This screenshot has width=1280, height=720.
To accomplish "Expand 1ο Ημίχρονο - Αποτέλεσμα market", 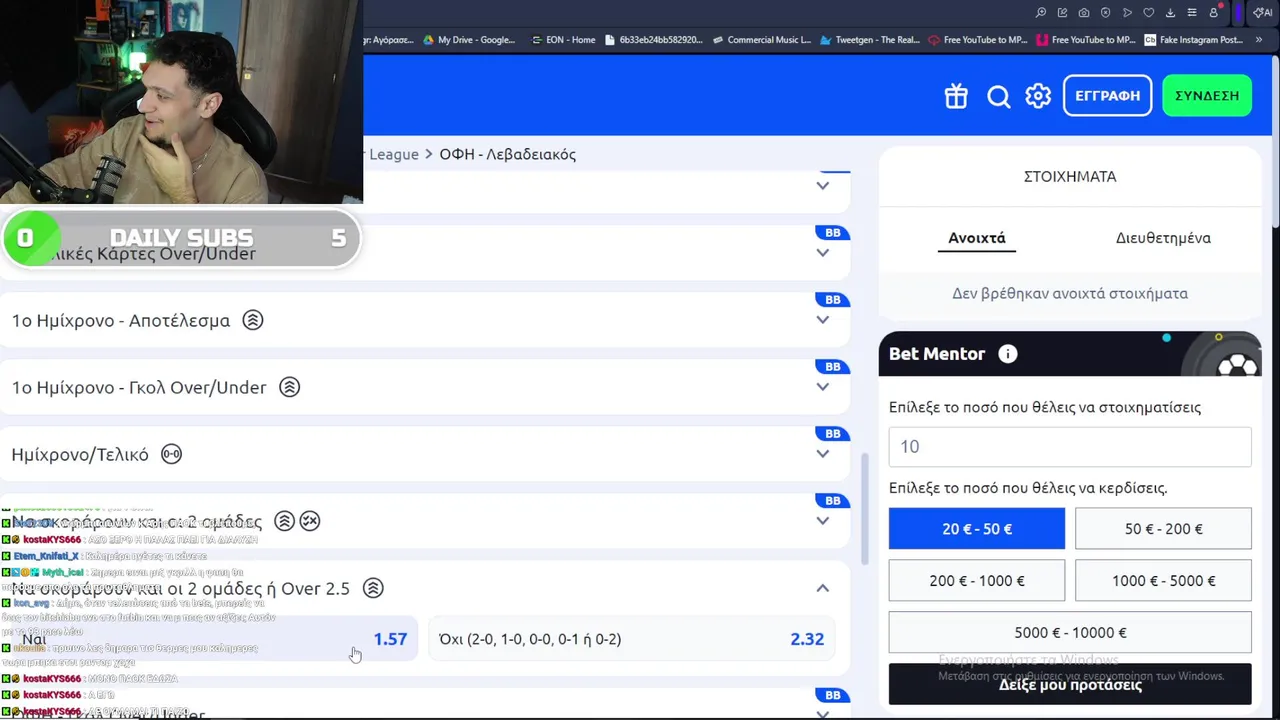I will (823, 320).
